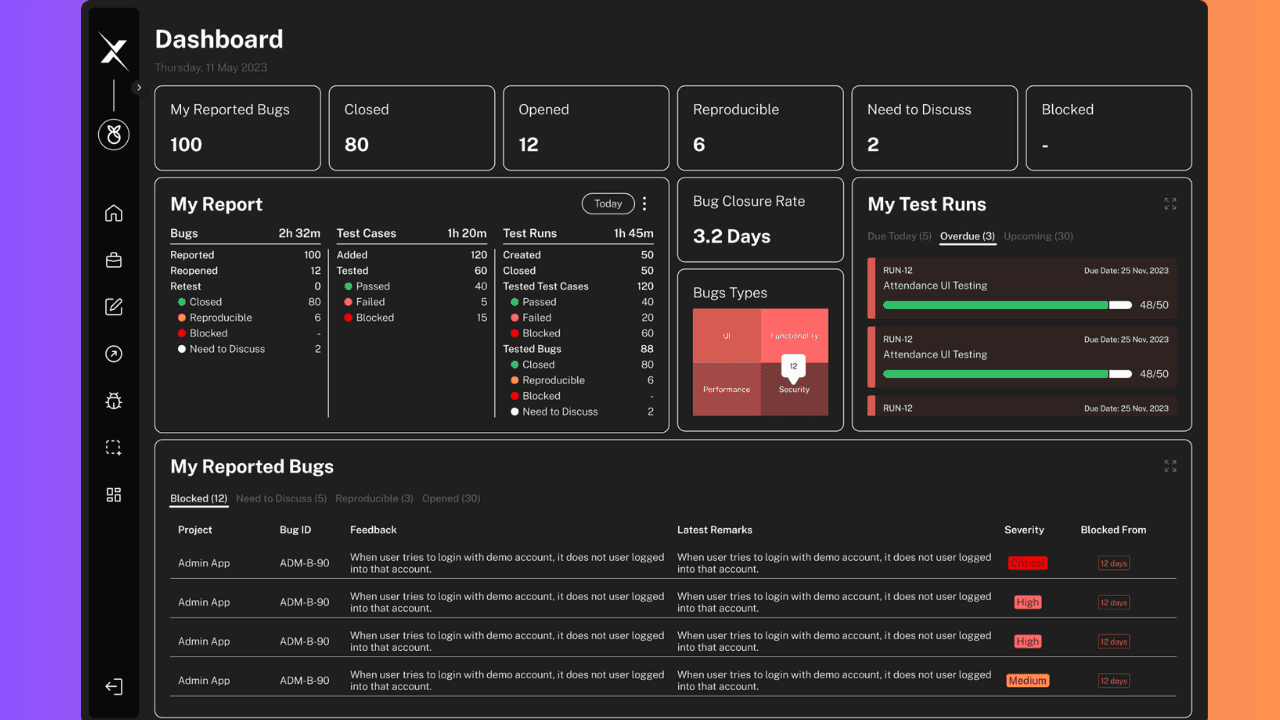This screenshot has width=1280, height=720.
Task: Click the Project column header
Action: coord(195,530)
